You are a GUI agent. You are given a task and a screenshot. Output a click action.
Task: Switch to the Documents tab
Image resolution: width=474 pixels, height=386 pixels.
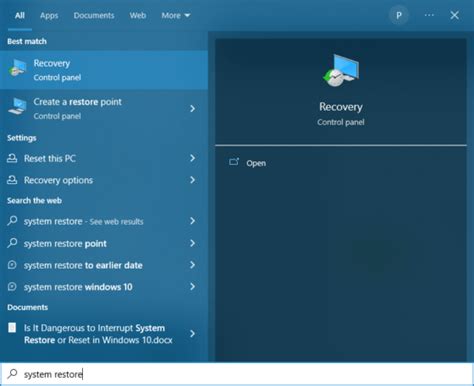coord(94,15)
